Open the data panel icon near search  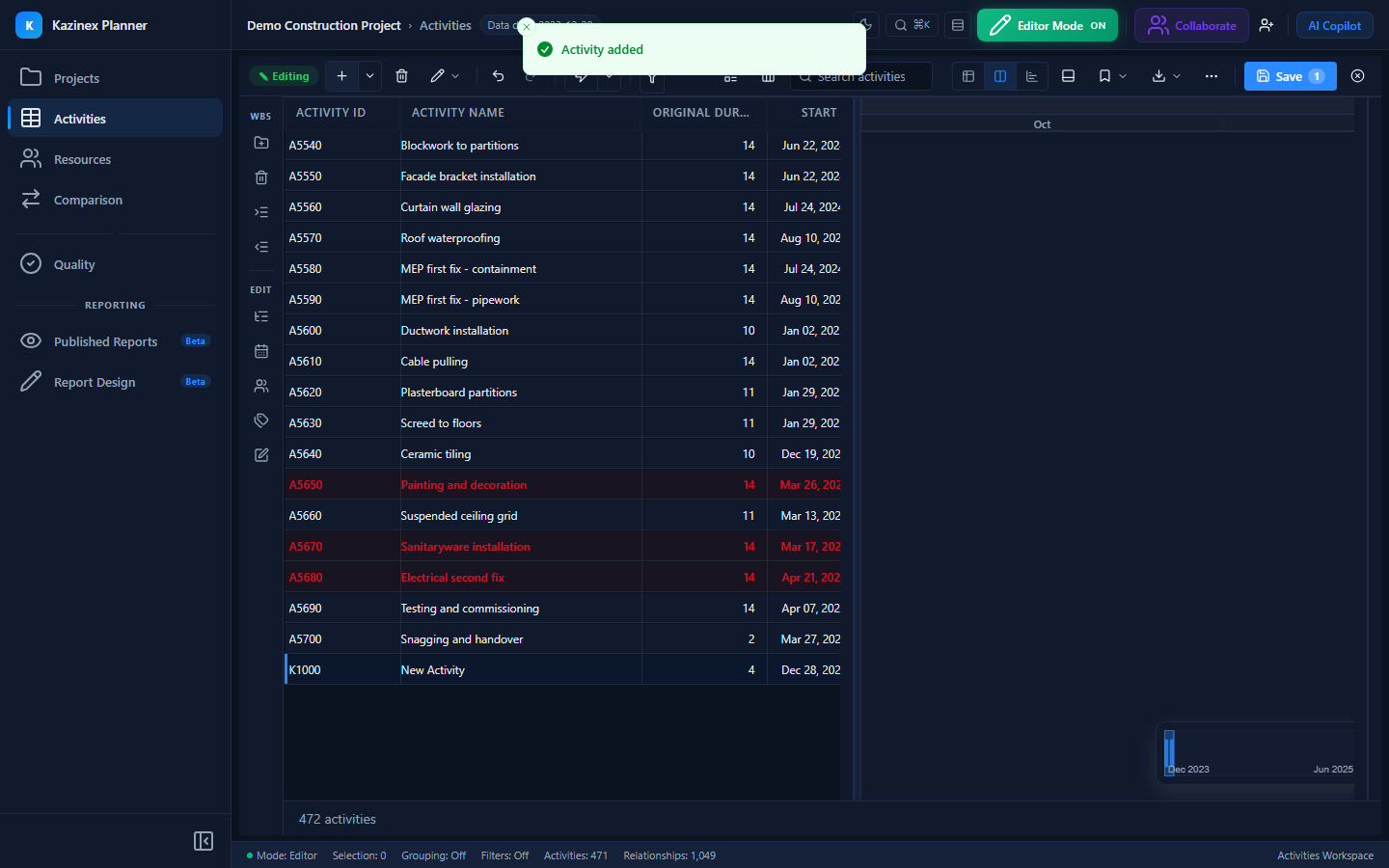coord(958,25)
